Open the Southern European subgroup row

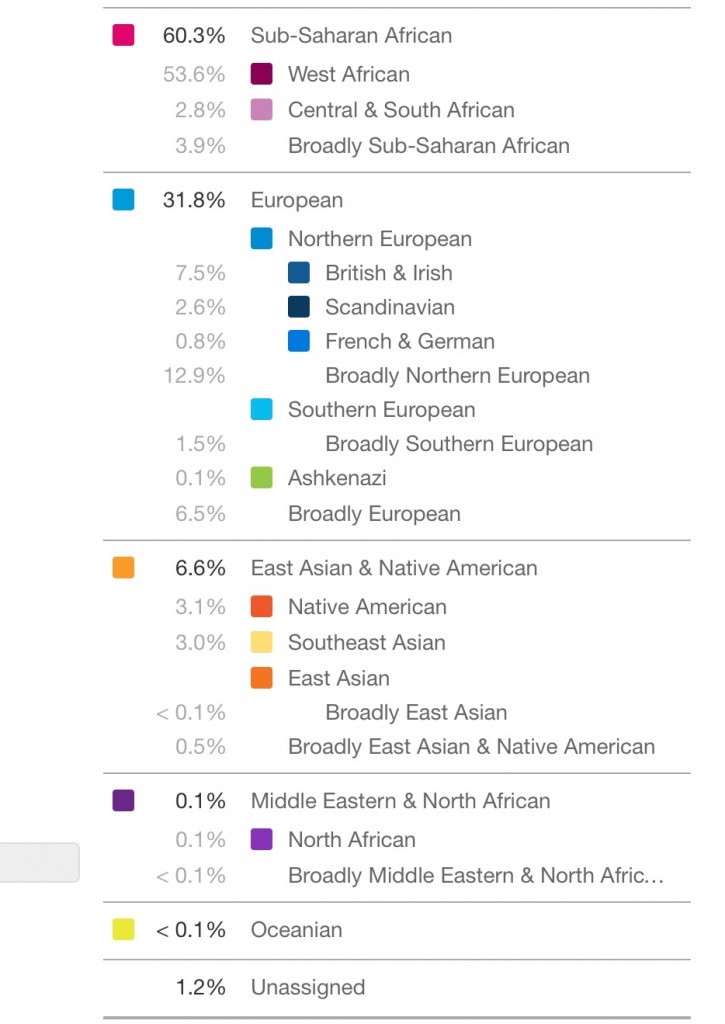(381, 410)
